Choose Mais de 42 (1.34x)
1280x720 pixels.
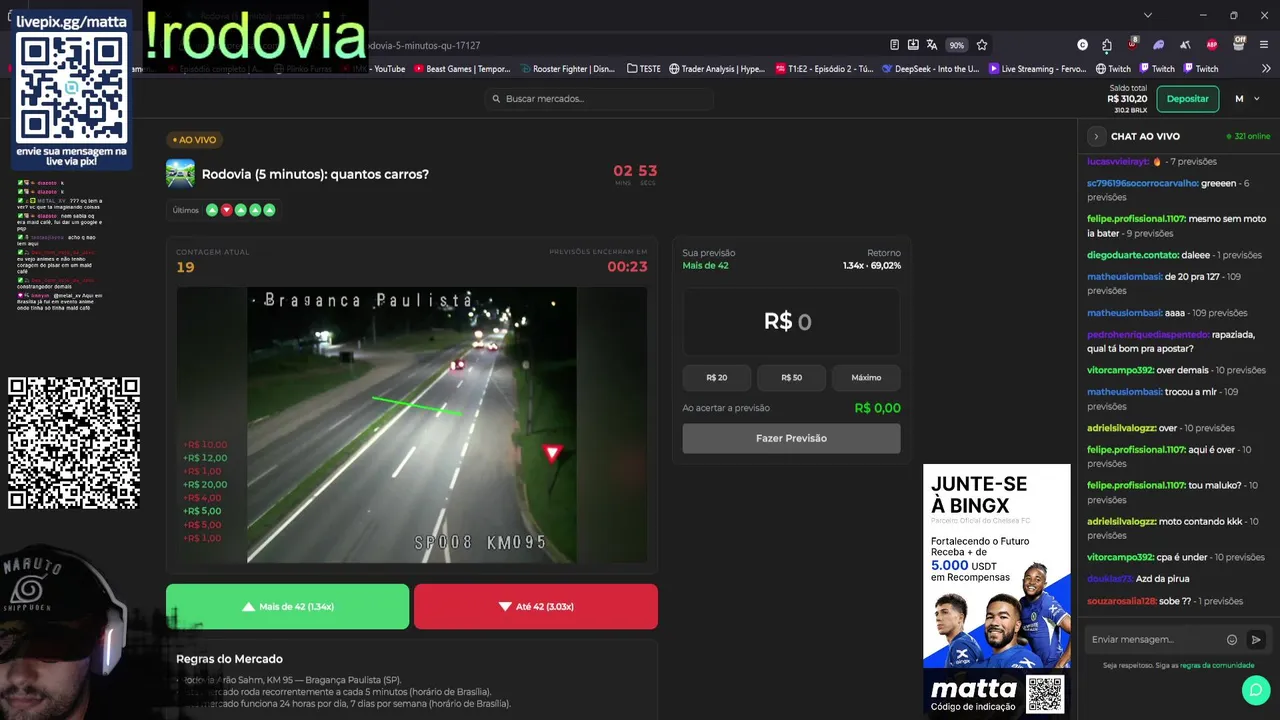(287, 606)
